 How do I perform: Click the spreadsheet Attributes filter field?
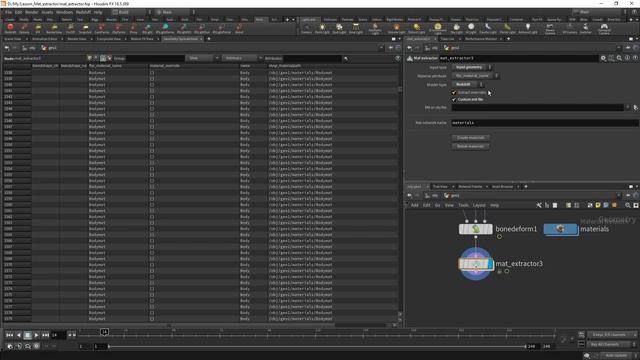pos(312,58)
